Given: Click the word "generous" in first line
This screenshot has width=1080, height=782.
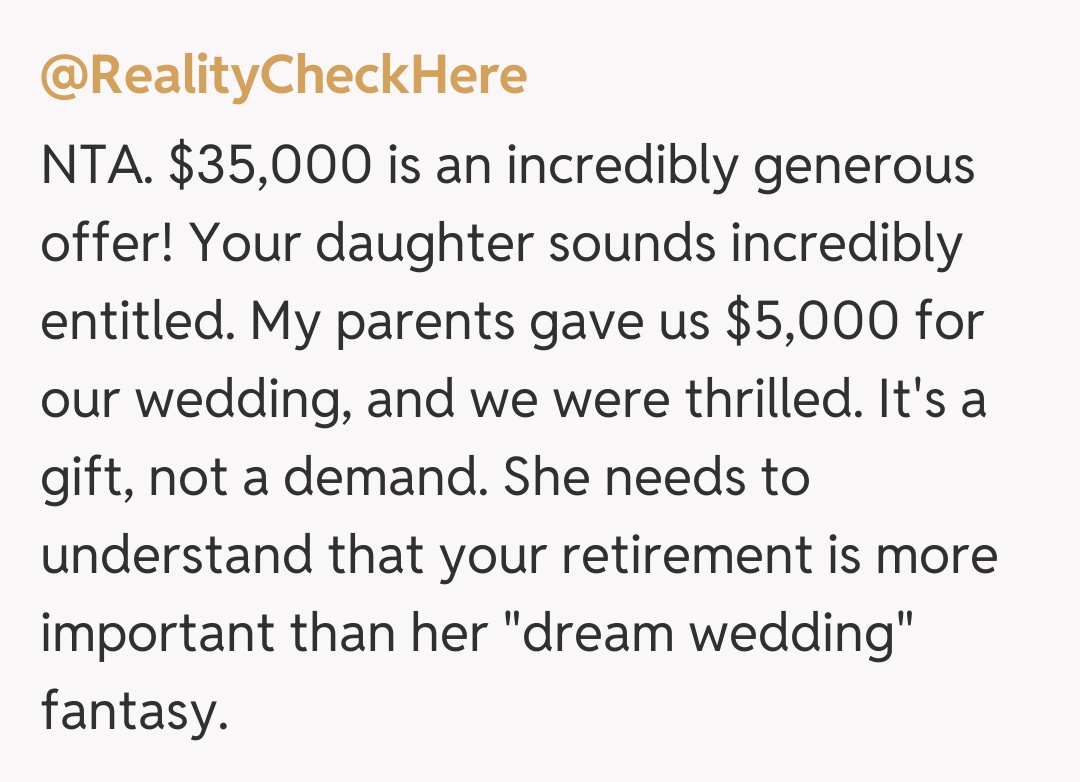Looking at the screenshot, I should point(864,166).
